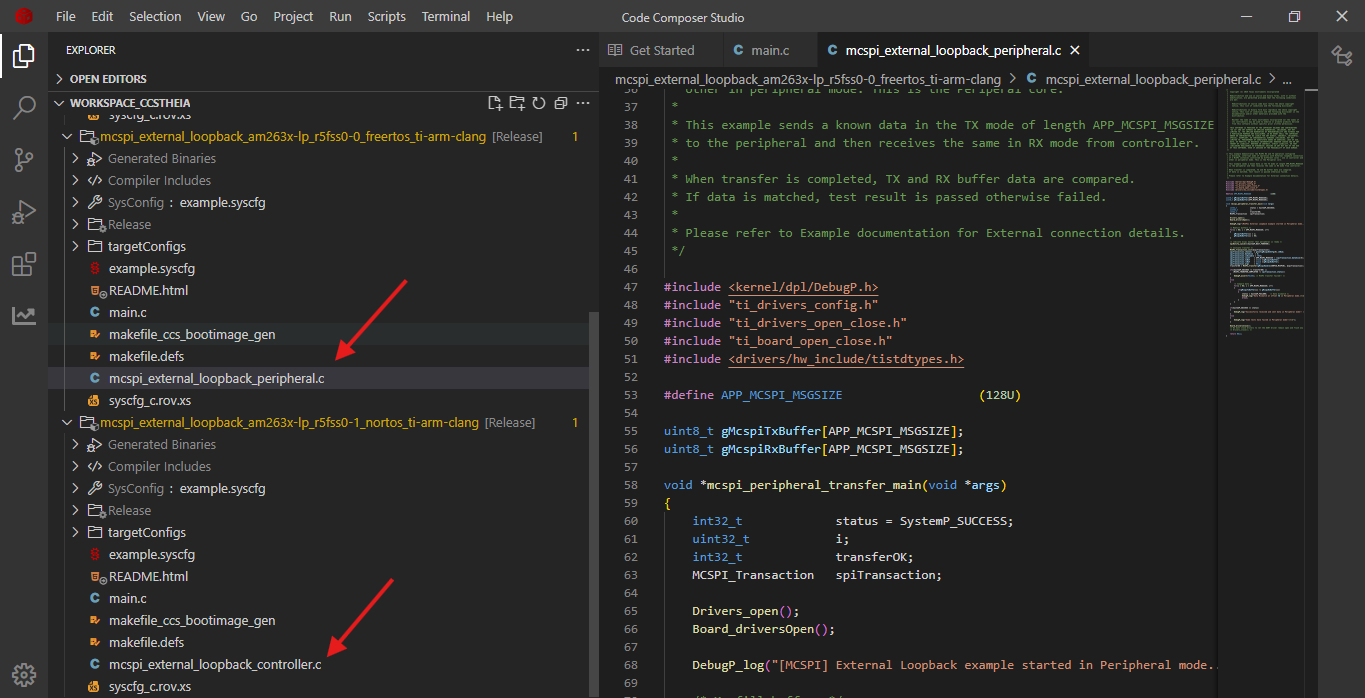Close the mcspi_external_loopback_peripheral.c tab
The image size is (1365, 698).
pos(1074,50)
